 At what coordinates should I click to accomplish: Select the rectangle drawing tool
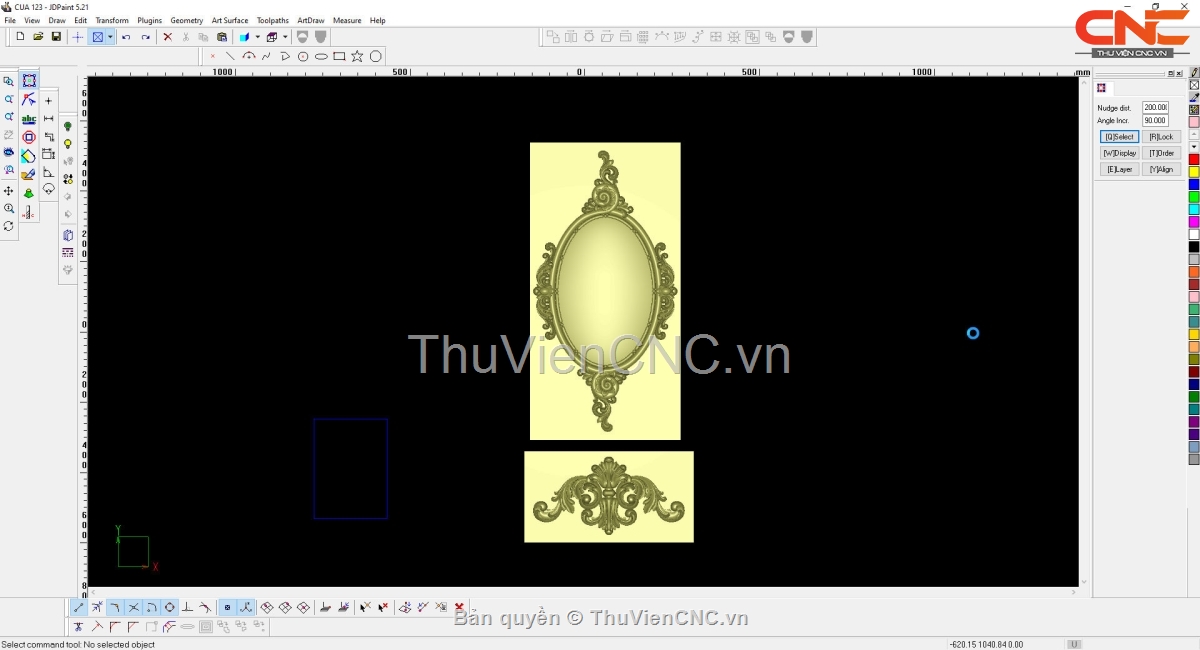(339, 56)
